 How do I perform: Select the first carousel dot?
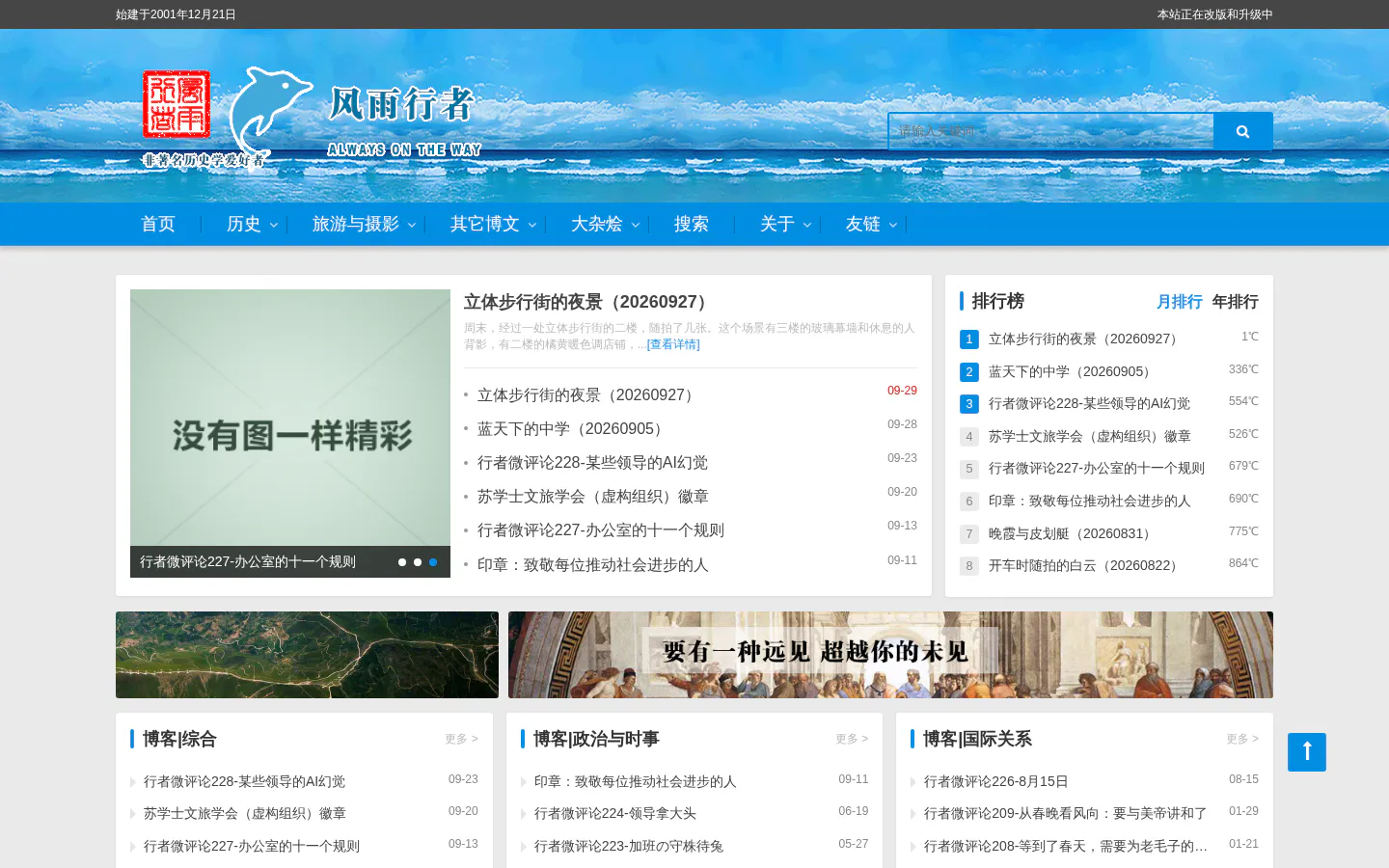pos(402,562)
